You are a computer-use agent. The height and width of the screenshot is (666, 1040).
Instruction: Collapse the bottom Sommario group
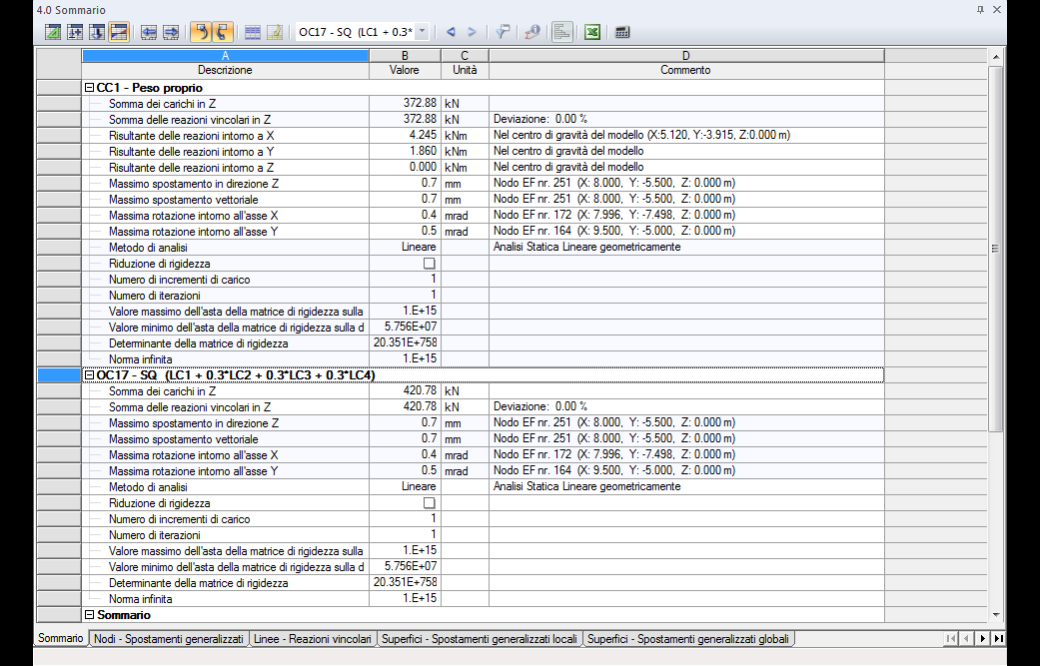tap(90, 614)
